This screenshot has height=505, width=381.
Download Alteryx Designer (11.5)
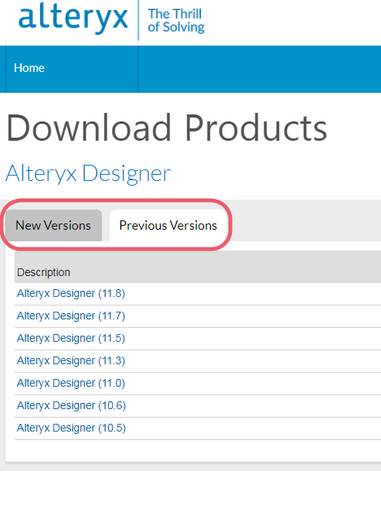71,338
